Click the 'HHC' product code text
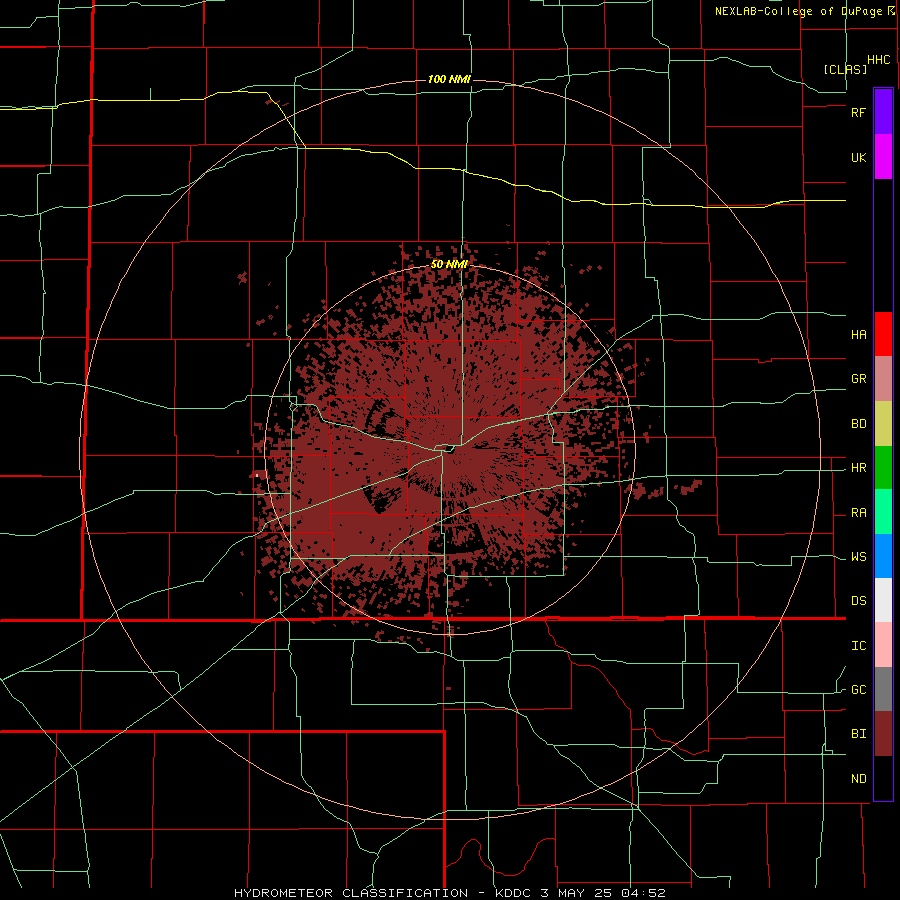This screenshot has height=900, width=900. (x=878, y=60)
